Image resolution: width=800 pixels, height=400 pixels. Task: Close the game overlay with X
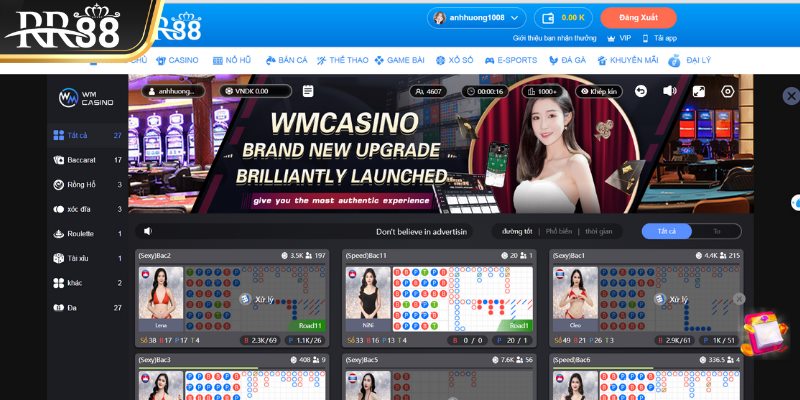[791, 96]
